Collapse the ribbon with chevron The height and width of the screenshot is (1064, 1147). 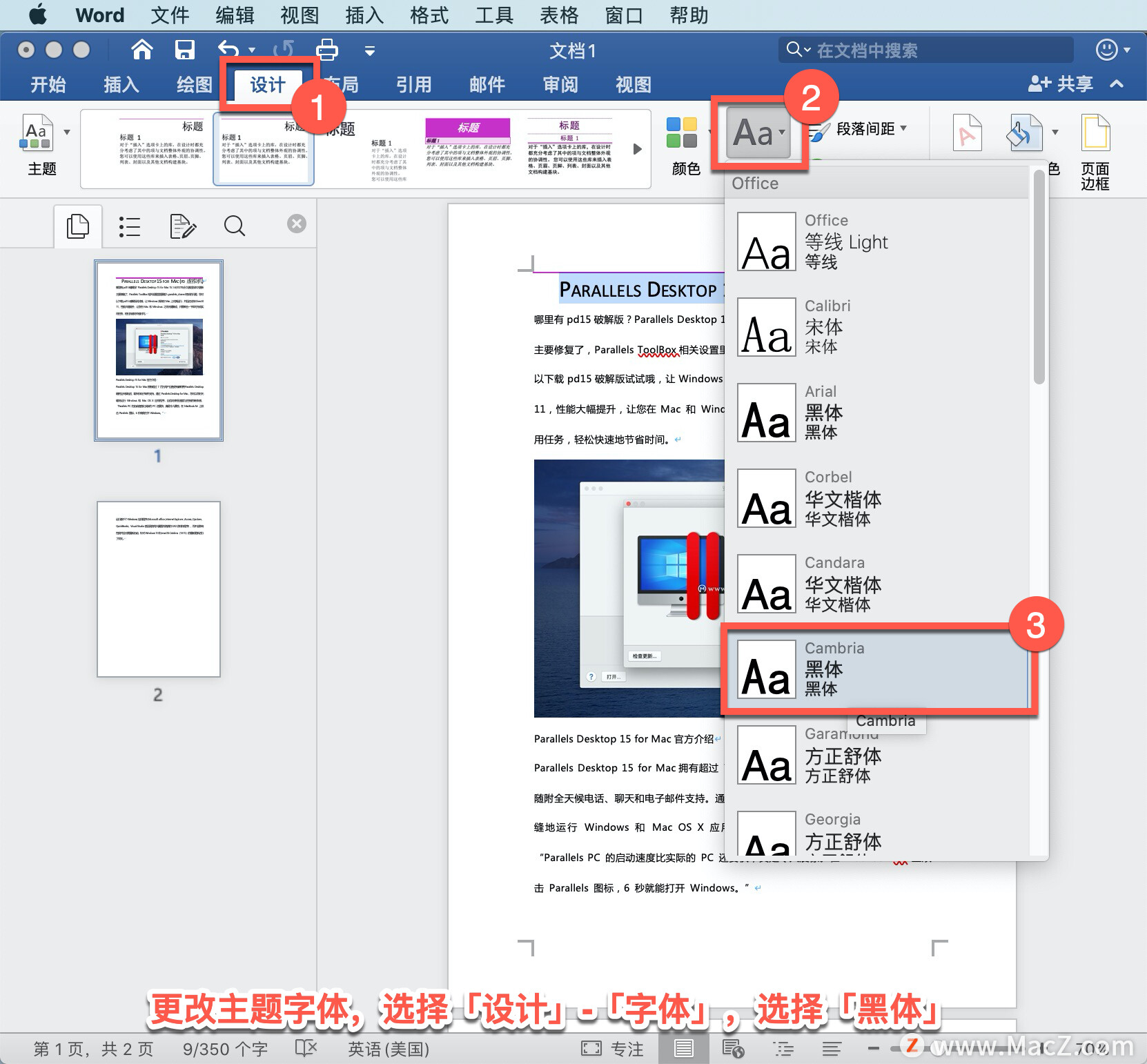tap(1117, 84)
